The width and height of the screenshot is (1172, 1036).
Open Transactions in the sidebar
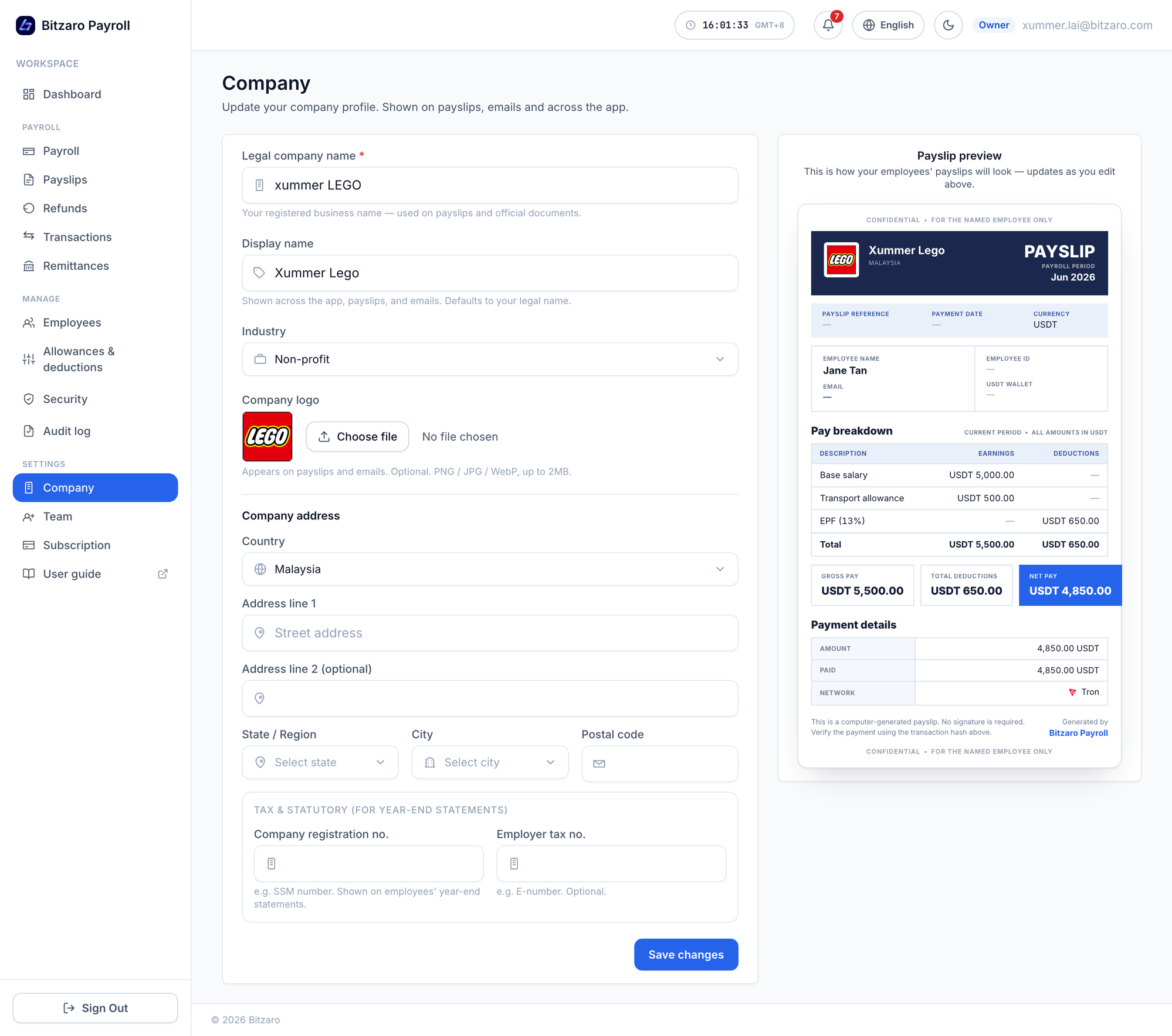[95, 237]
